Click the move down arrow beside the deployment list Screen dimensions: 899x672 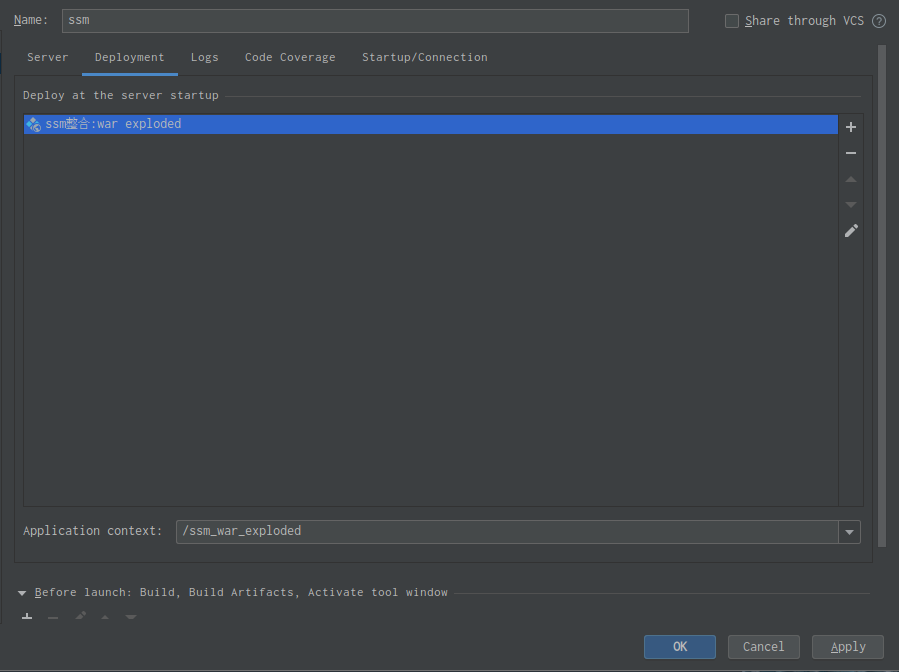pyautogui.click(x=851, y=205)
